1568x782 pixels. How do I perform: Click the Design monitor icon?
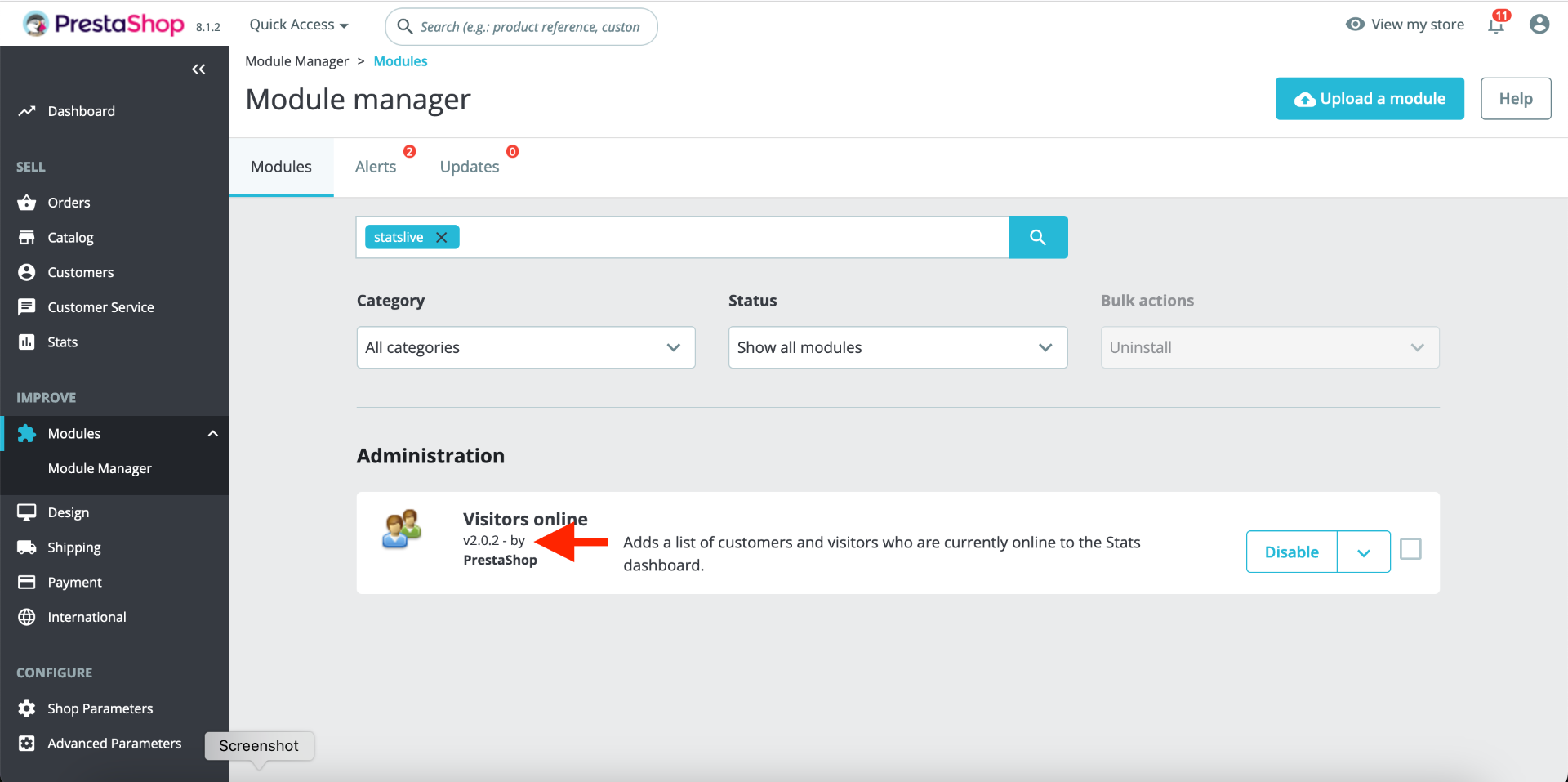(27, 512)
